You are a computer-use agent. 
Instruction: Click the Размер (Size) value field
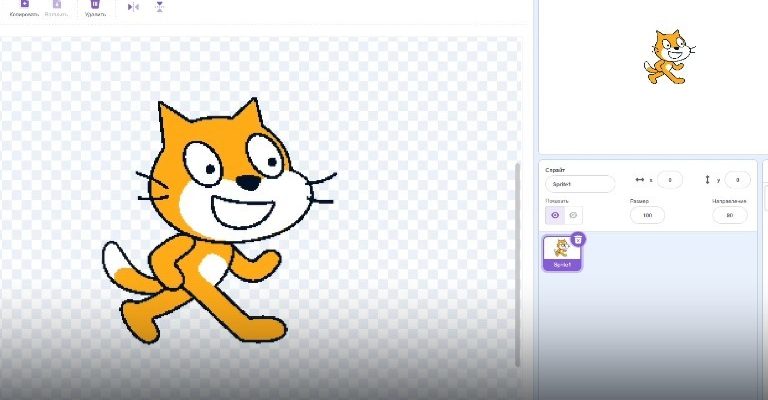point(647,216)
